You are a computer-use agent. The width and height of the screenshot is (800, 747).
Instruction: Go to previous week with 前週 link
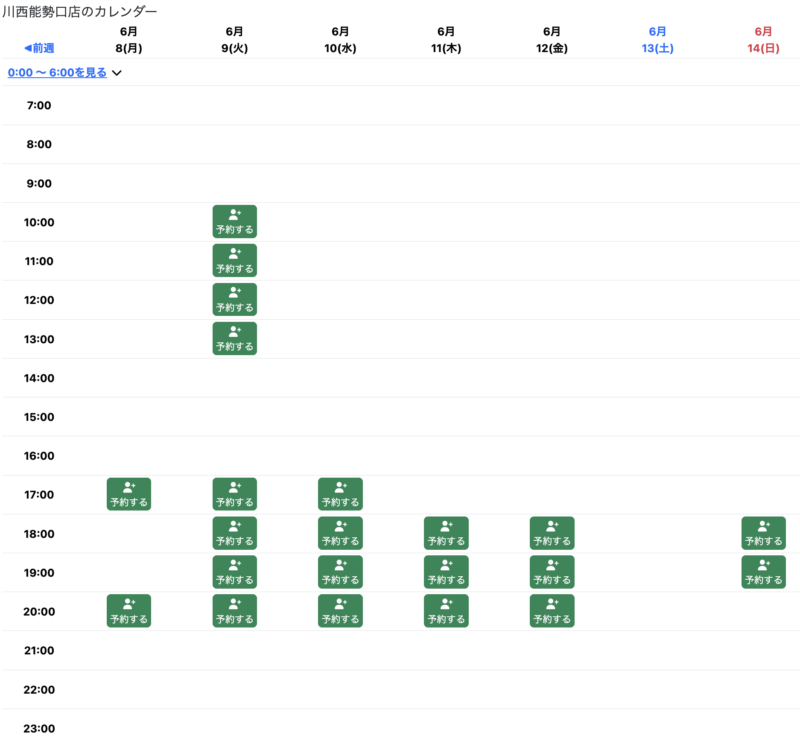(x=39, y=48)
